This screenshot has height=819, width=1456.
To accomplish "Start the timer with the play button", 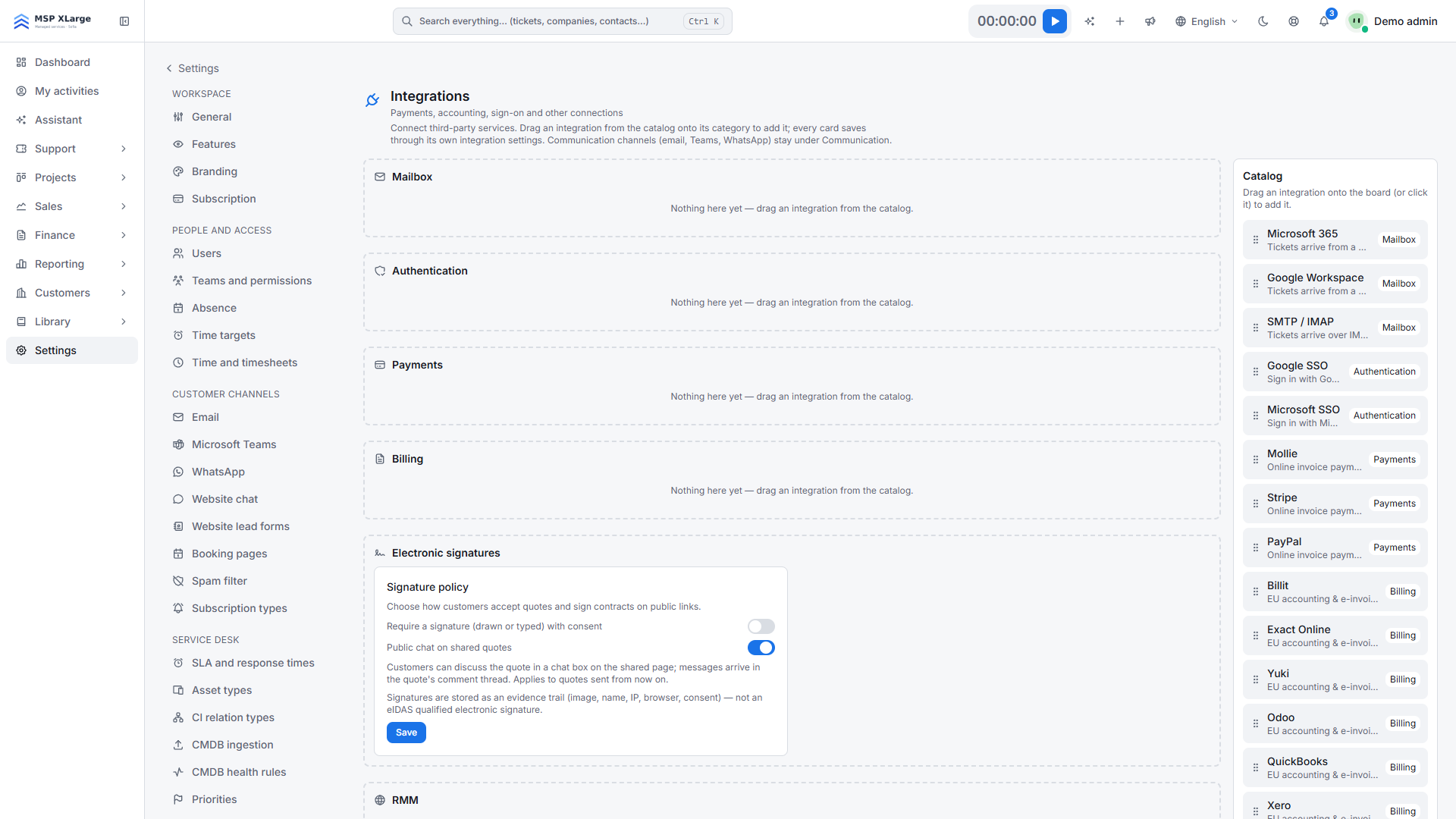I will coord(1054,21).
